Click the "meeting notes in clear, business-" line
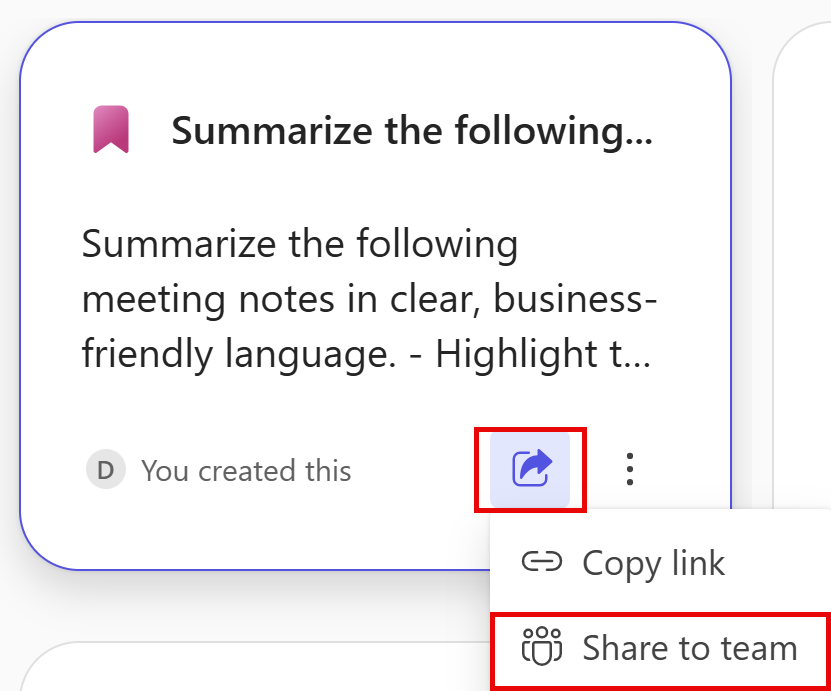 [x=369, y=299]
